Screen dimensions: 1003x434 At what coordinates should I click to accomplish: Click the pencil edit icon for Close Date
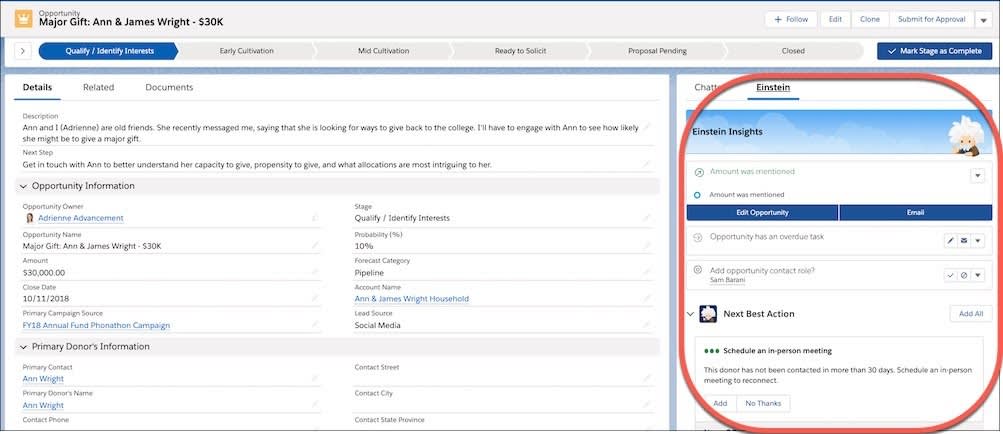(314, 298)
